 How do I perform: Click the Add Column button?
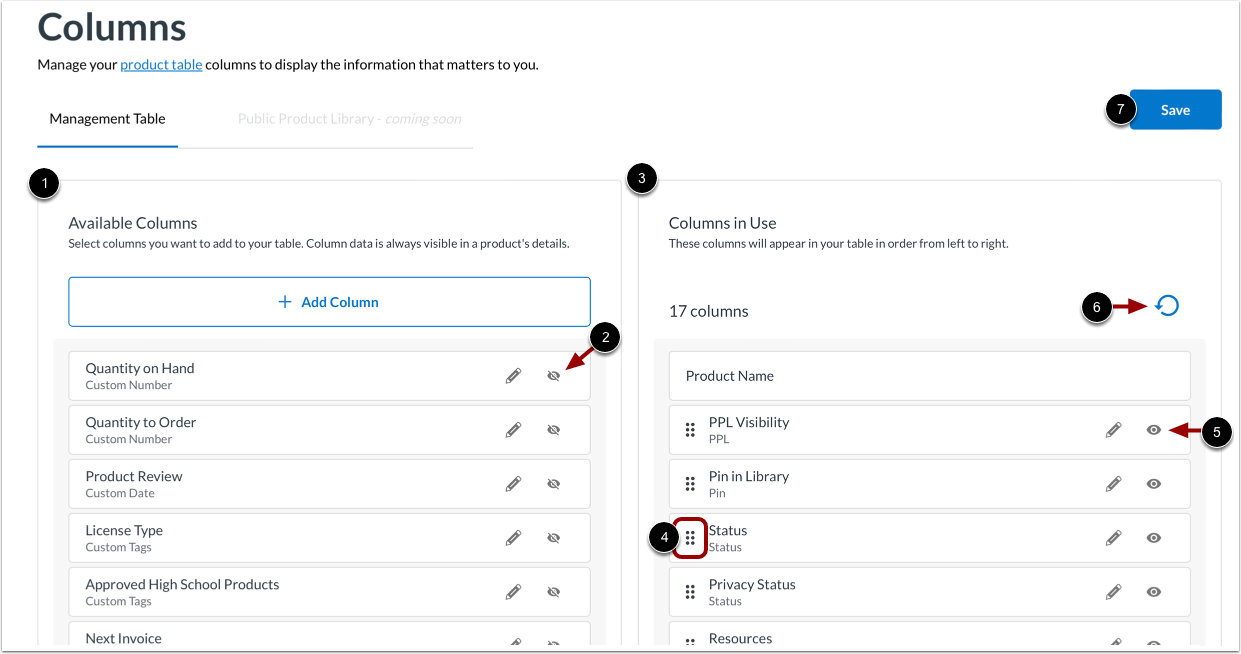tap(329, 301)
